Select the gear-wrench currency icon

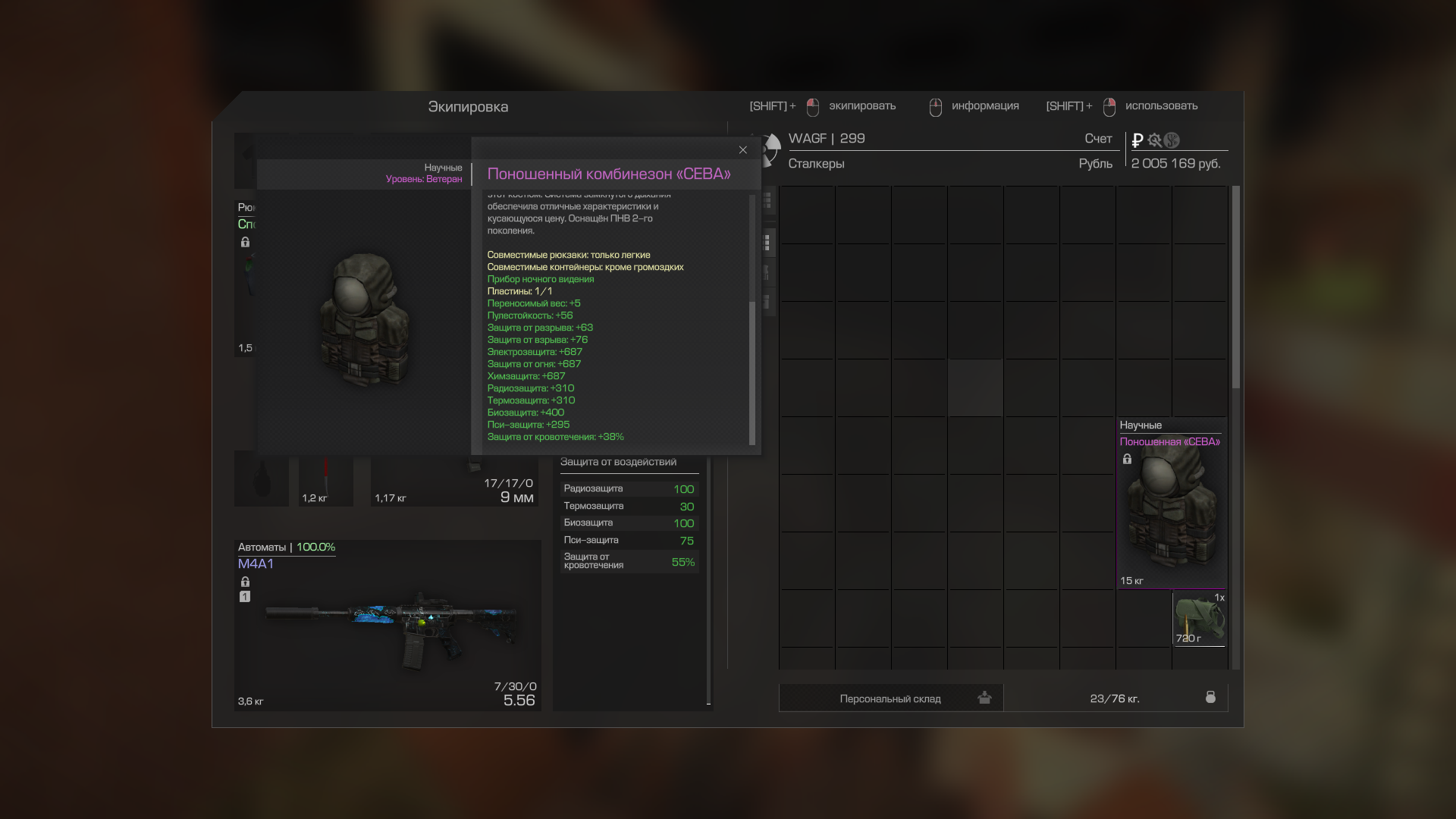(x=1154, y=140)
